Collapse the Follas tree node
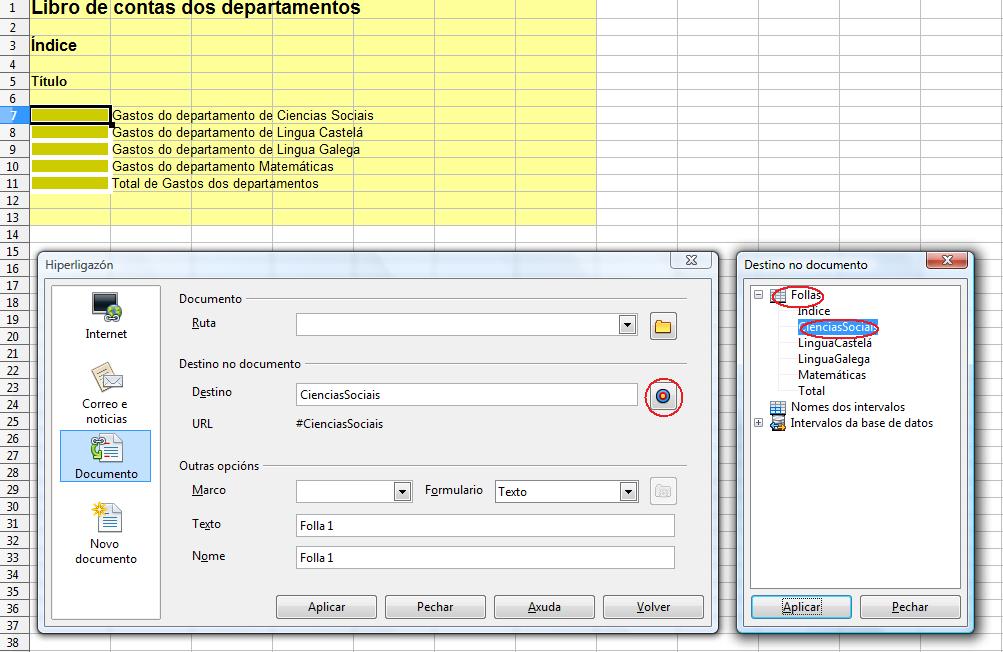This screenshot has height=652, width=1003. [x=758, y=295]
